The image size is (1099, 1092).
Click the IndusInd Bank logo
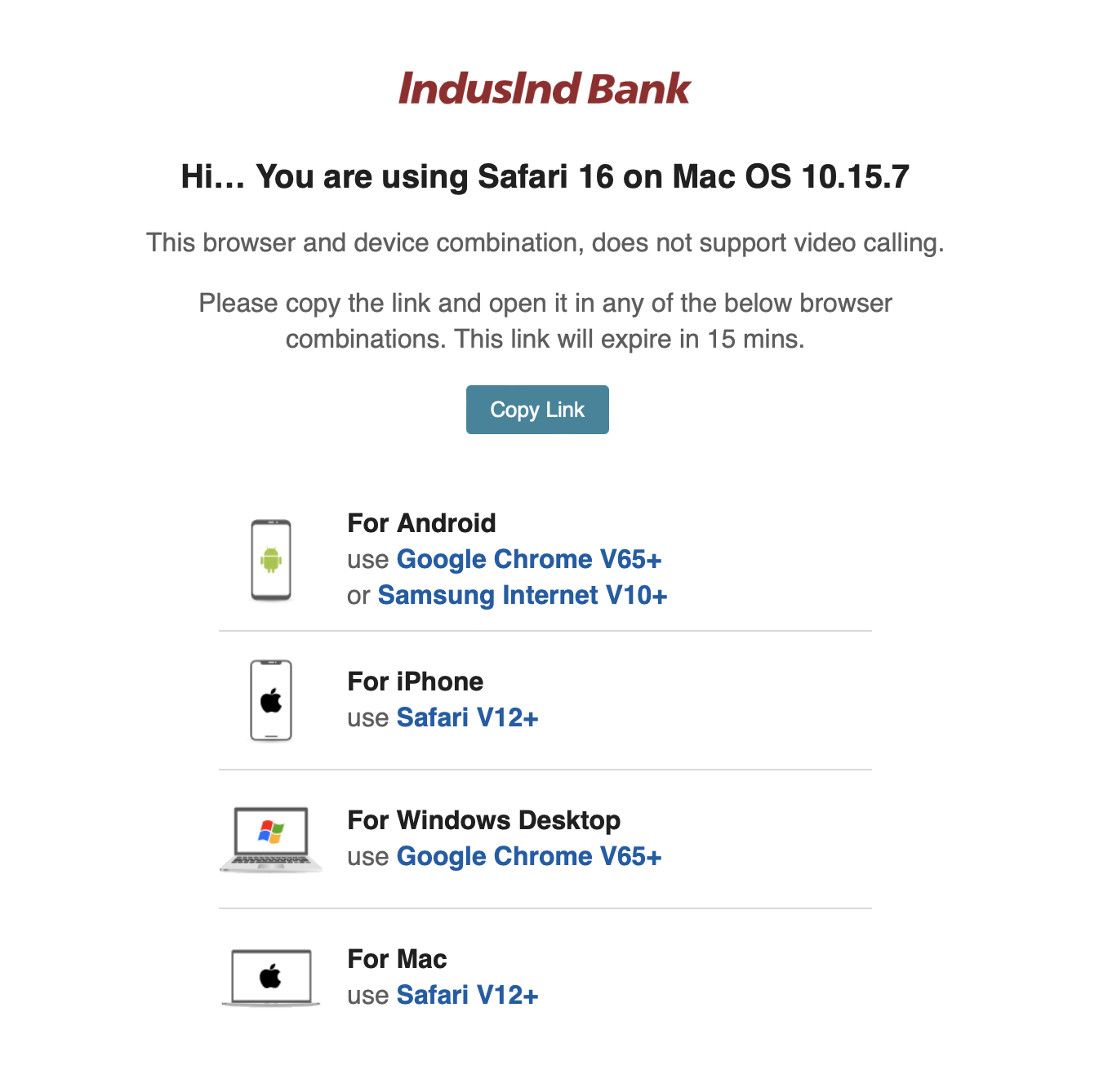click(x=545, y=89)
